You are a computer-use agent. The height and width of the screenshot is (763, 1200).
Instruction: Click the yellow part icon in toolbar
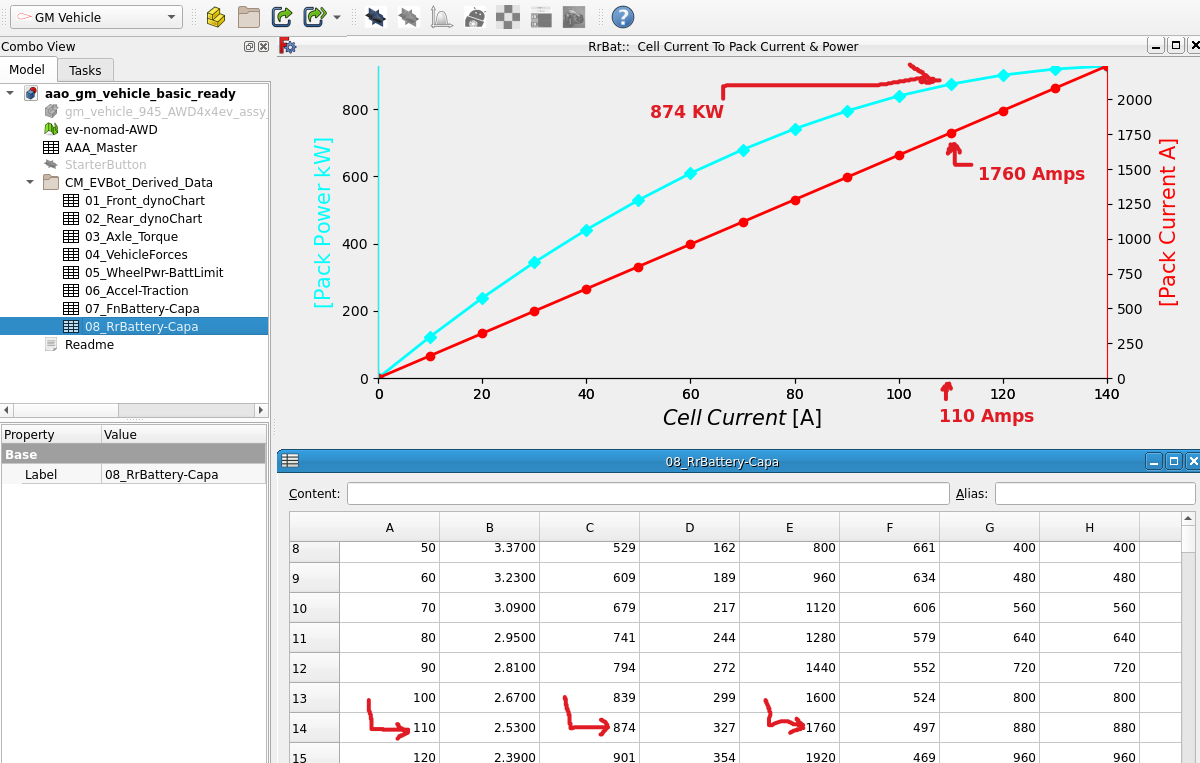coord(215,17)
